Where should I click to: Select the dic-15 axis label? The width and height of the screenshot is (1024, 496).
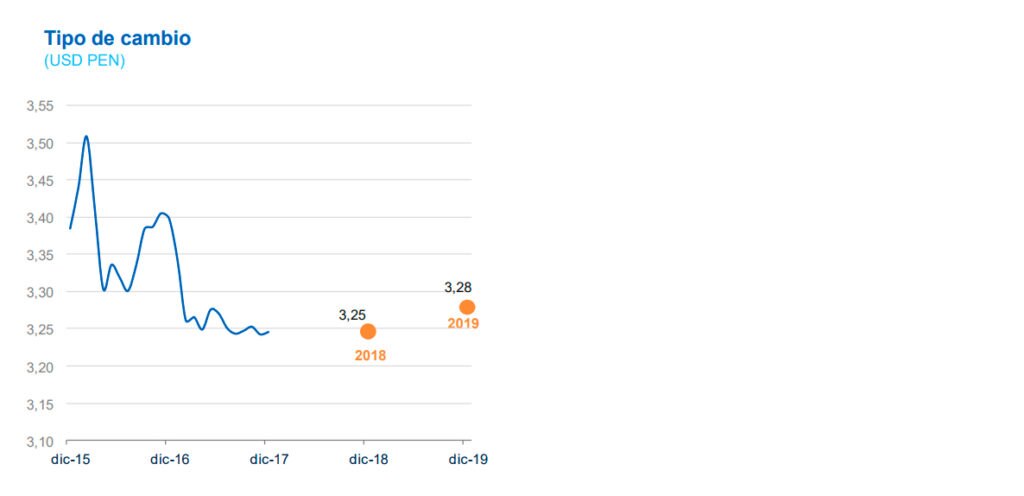point(71,459)
